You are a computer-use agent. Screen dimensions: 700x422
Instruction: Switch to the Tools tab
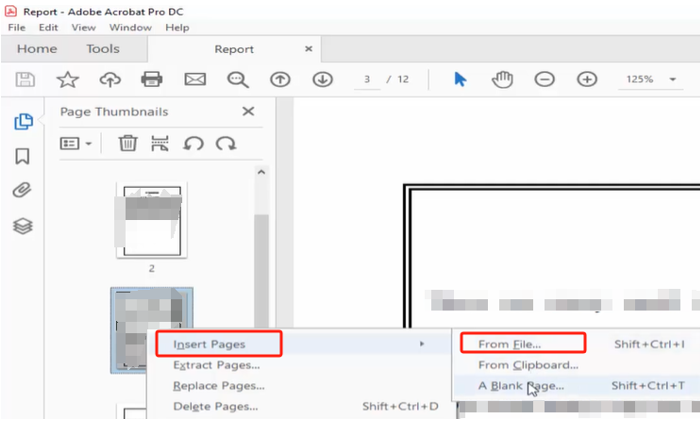pyautogui.click(x=103, y=49)
